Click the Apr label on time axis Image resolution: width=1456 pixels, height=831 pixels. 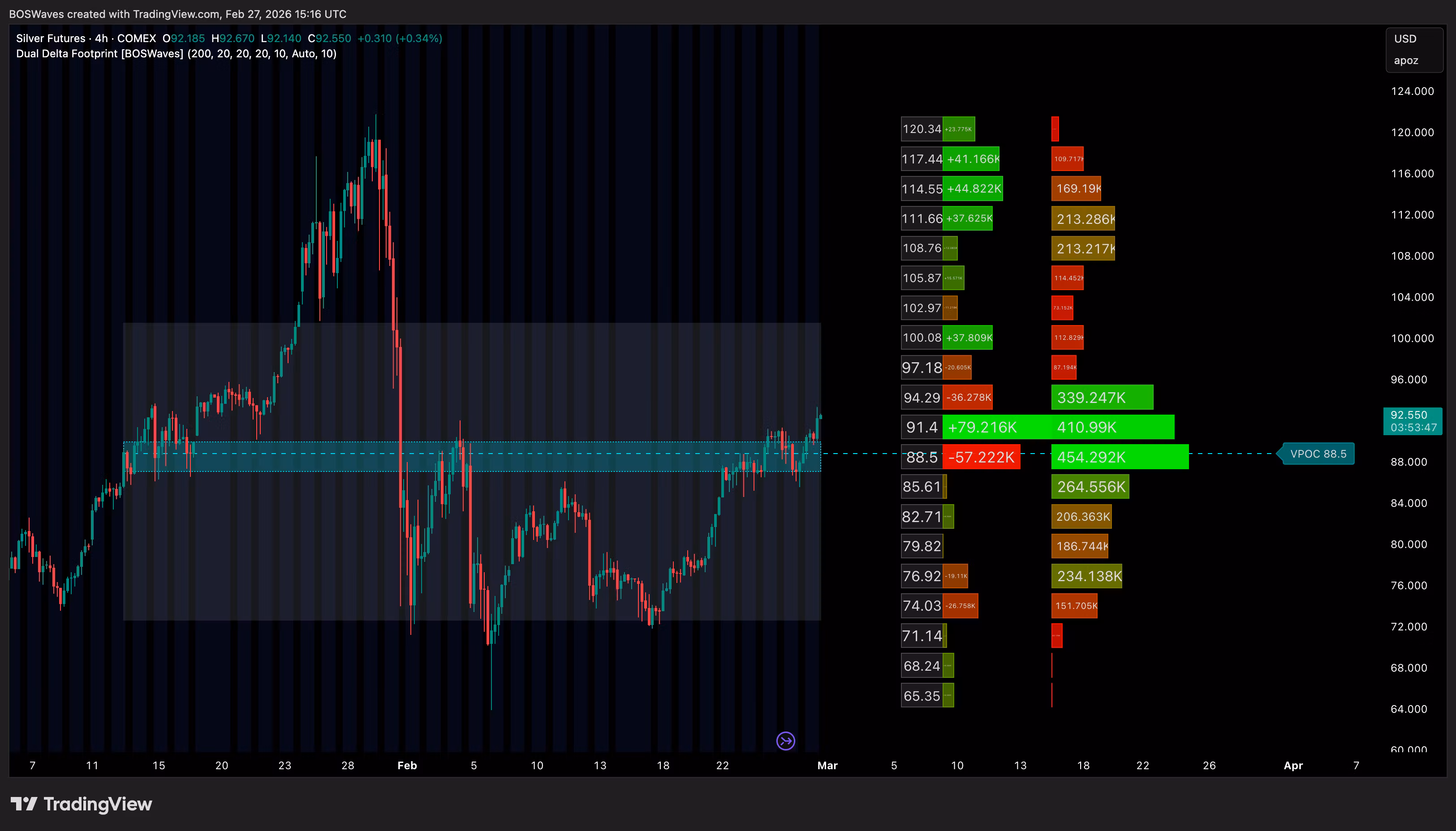click(1292, 765)
